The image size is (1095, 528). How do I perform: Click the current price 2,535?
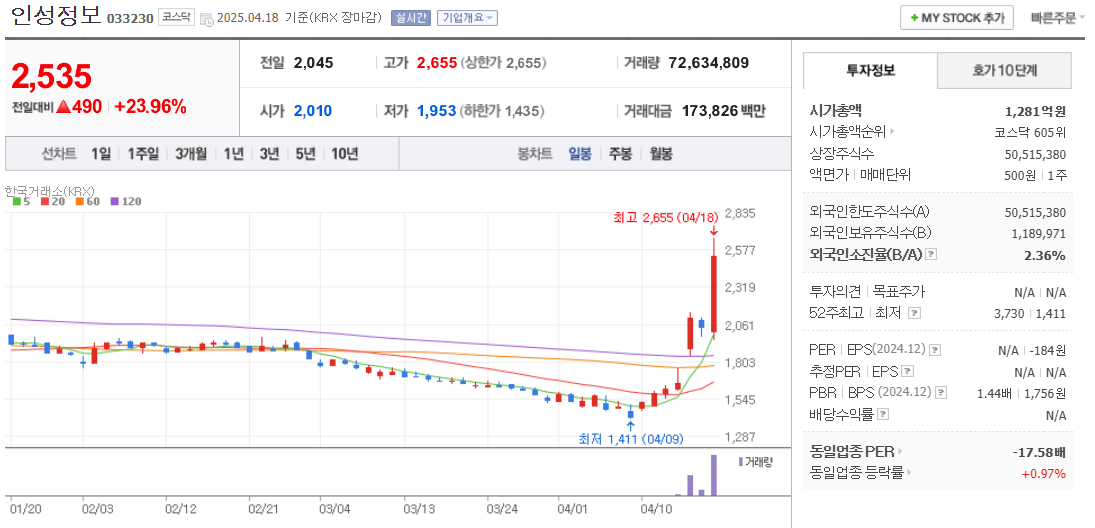point(52,76)
